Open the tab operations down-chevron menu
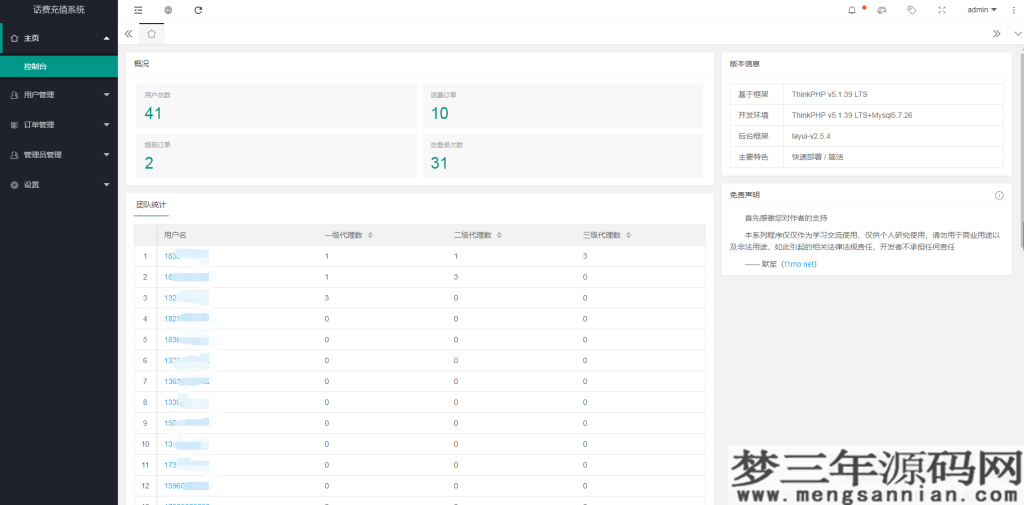This screenshot has height=505, width=1024. tap(1016, 33)
